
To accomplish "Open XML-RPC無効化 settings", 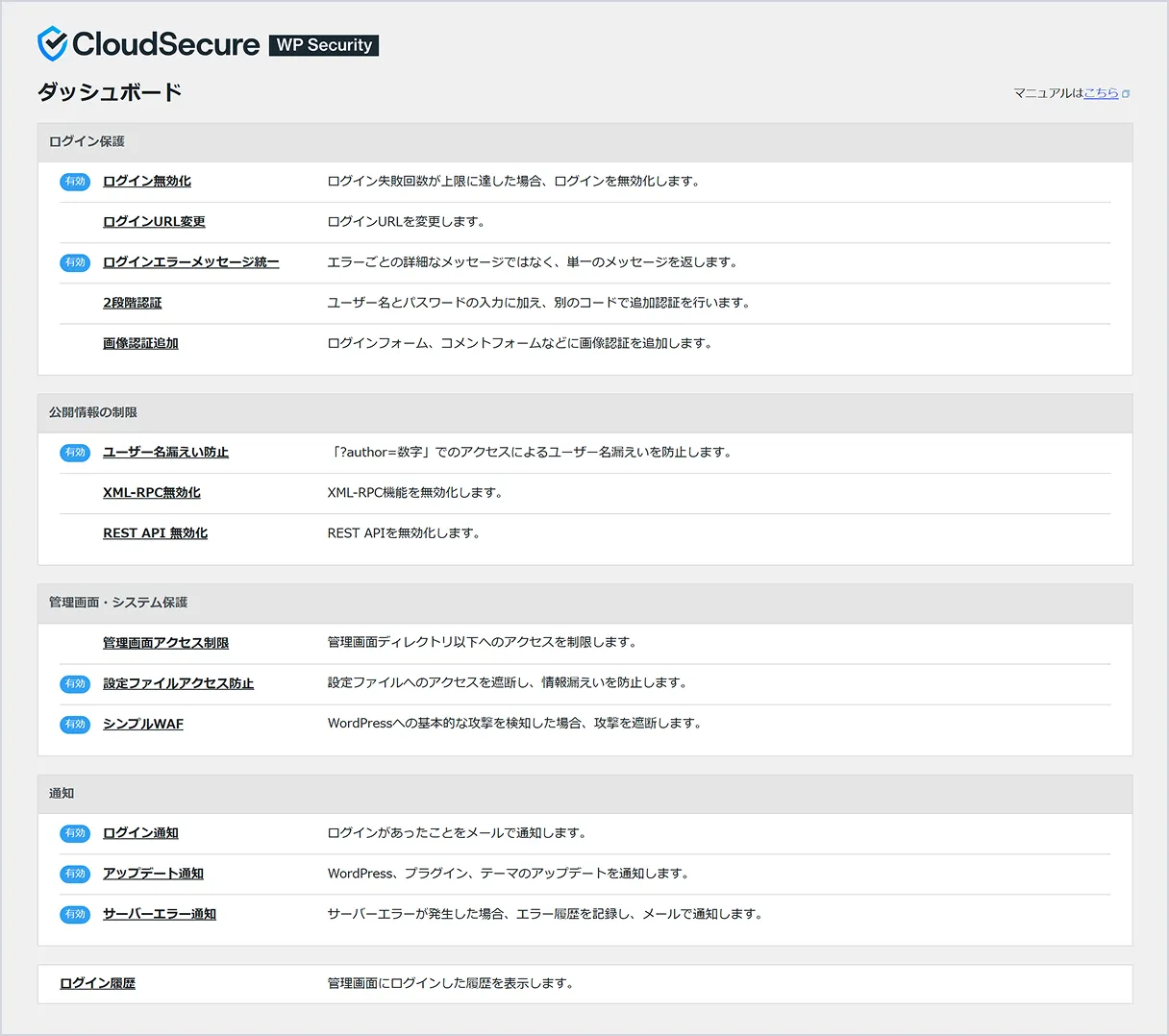I will (x=152, y=492).
